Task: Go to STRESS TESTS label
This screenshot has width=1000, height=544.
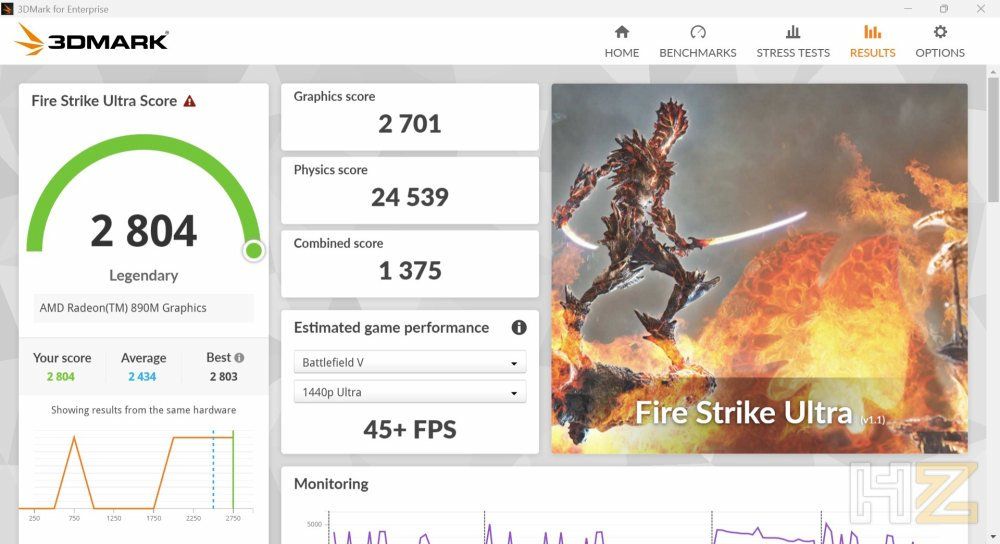Action: point(793,53)
